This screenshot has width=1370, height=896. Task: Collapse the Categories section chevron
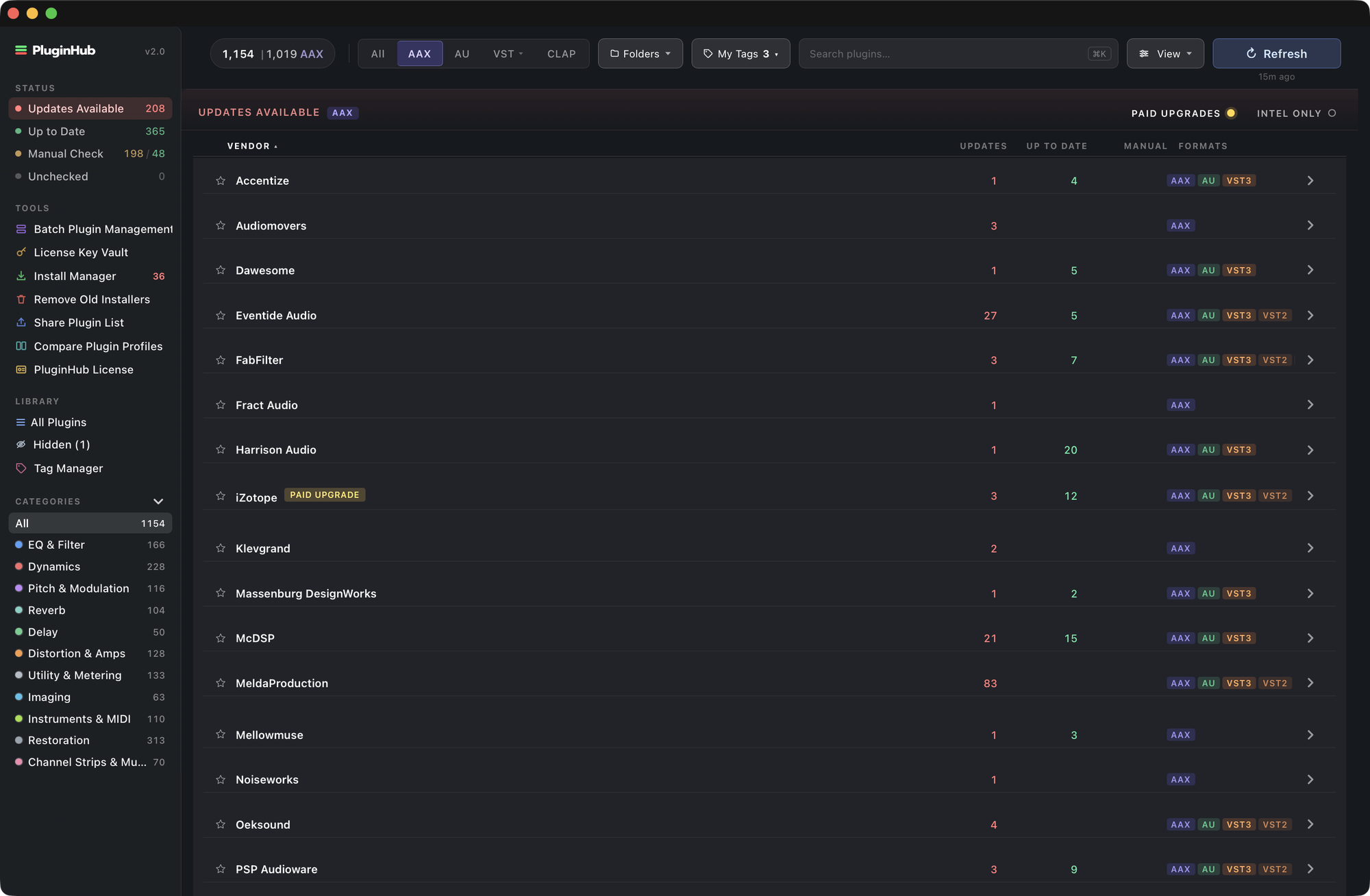pyautogui.click(x=158, y=501)
